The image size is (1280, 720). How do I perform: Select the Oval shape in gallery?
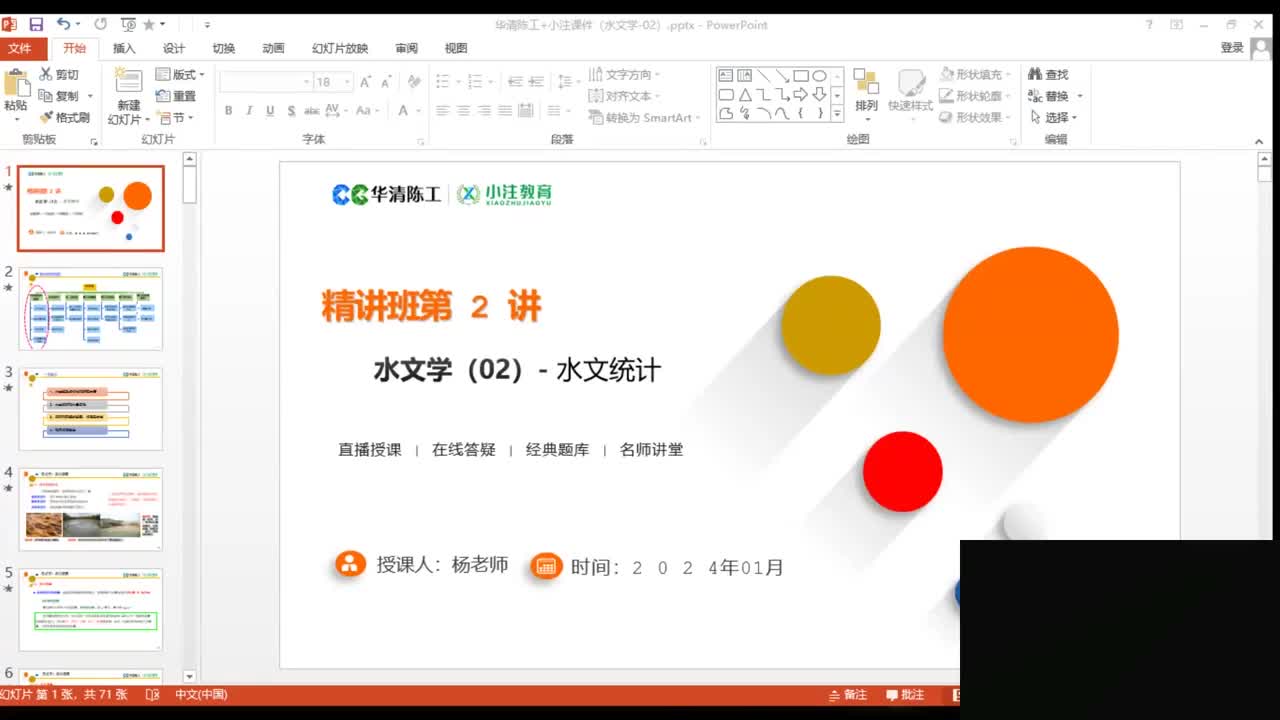pyautogui.click(x=819, y=75)
